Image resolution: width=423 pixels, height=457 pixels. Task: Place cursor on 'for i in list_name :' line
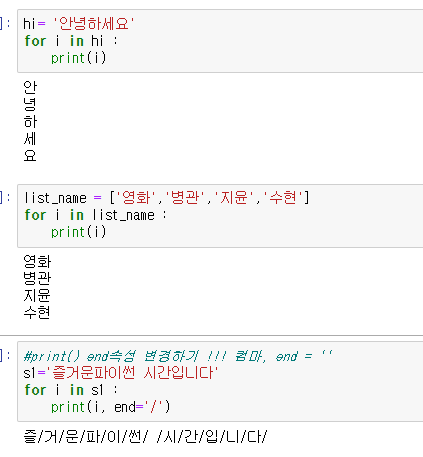point(95,215)
